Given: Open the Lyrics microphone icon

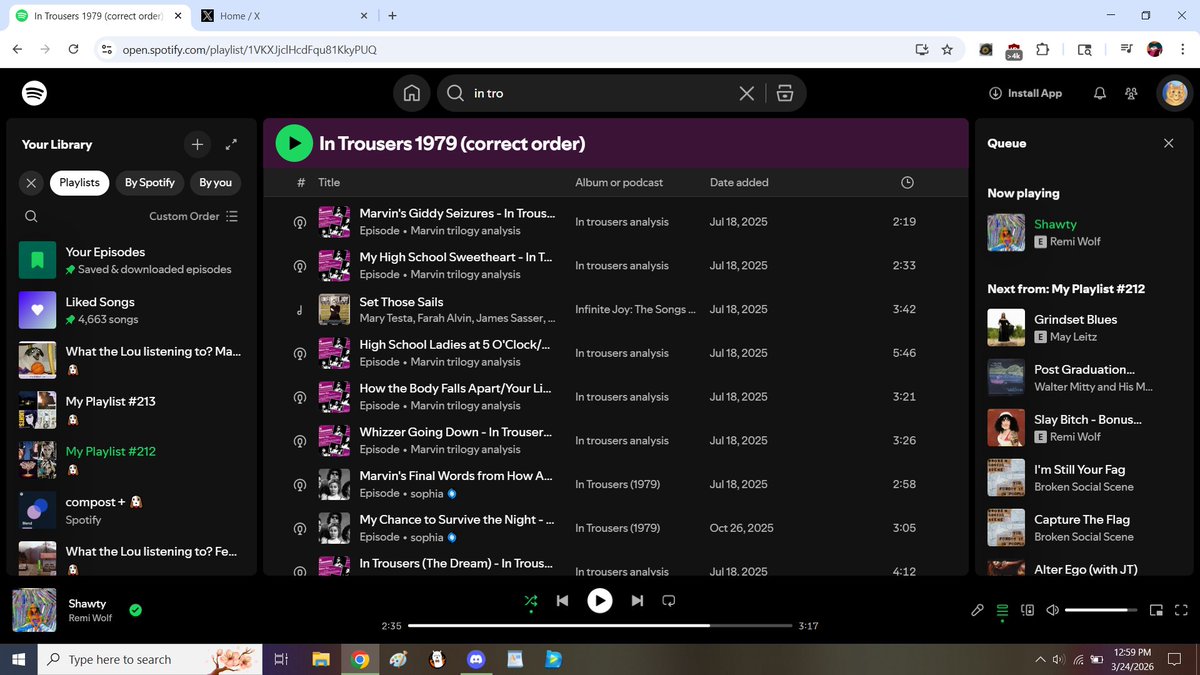Looking at the screenshot, I should pos(978,610).
